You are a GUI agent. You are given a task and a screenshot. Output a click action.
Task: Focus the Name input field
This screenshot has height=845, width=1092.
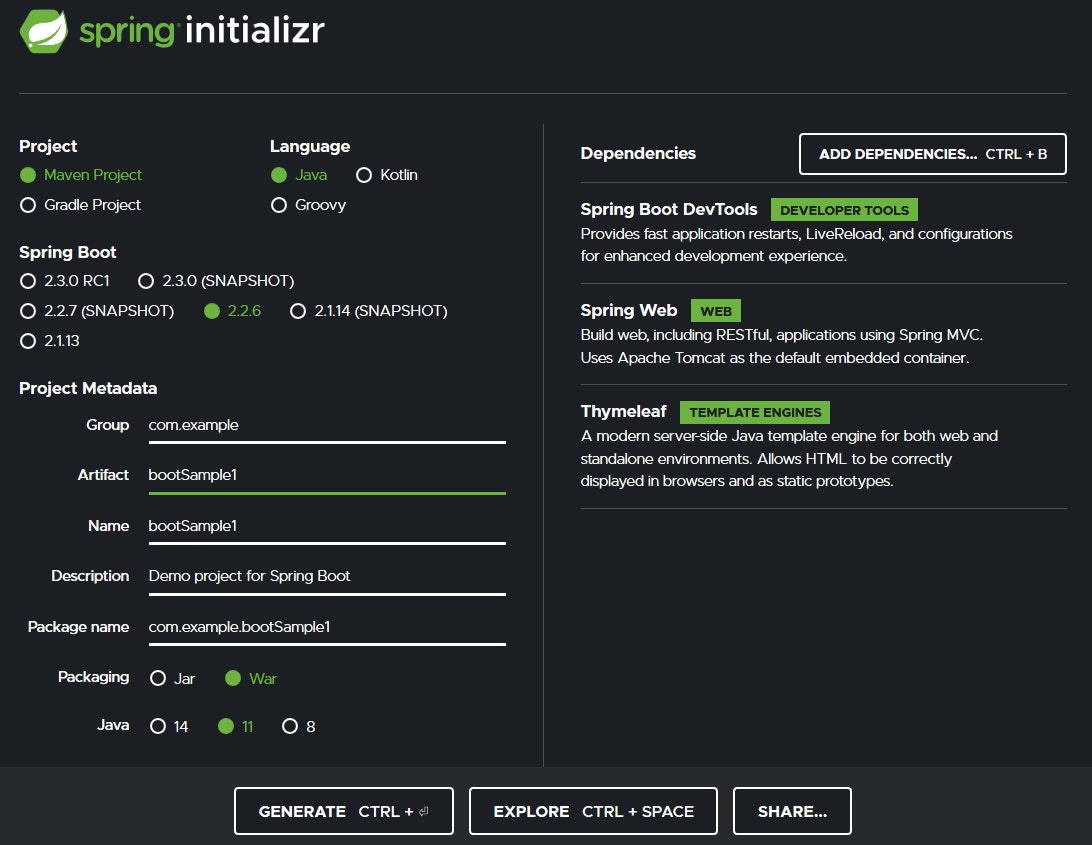tap(327, 527)
